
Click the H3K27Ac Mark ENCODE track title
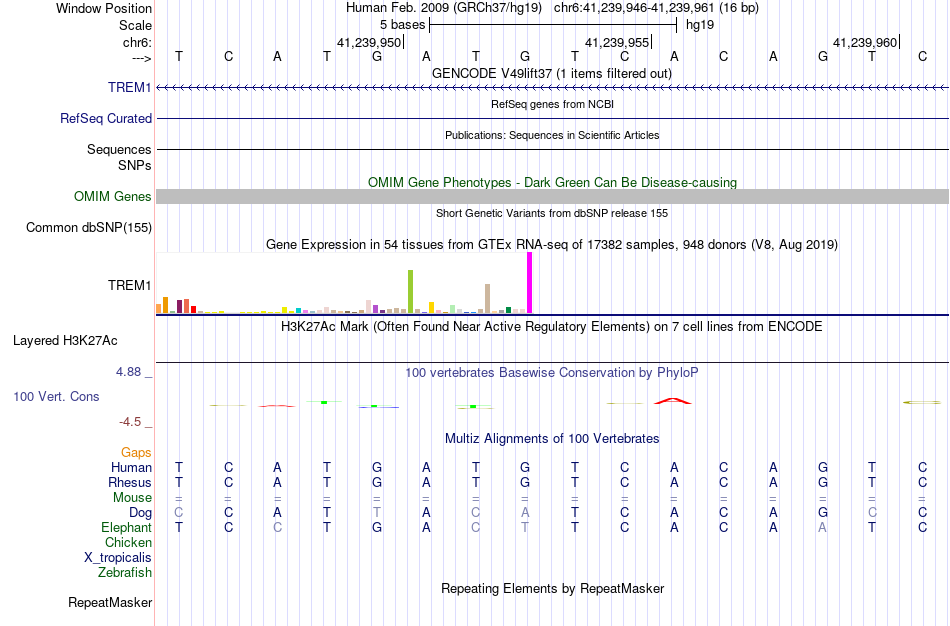point(552,327)
